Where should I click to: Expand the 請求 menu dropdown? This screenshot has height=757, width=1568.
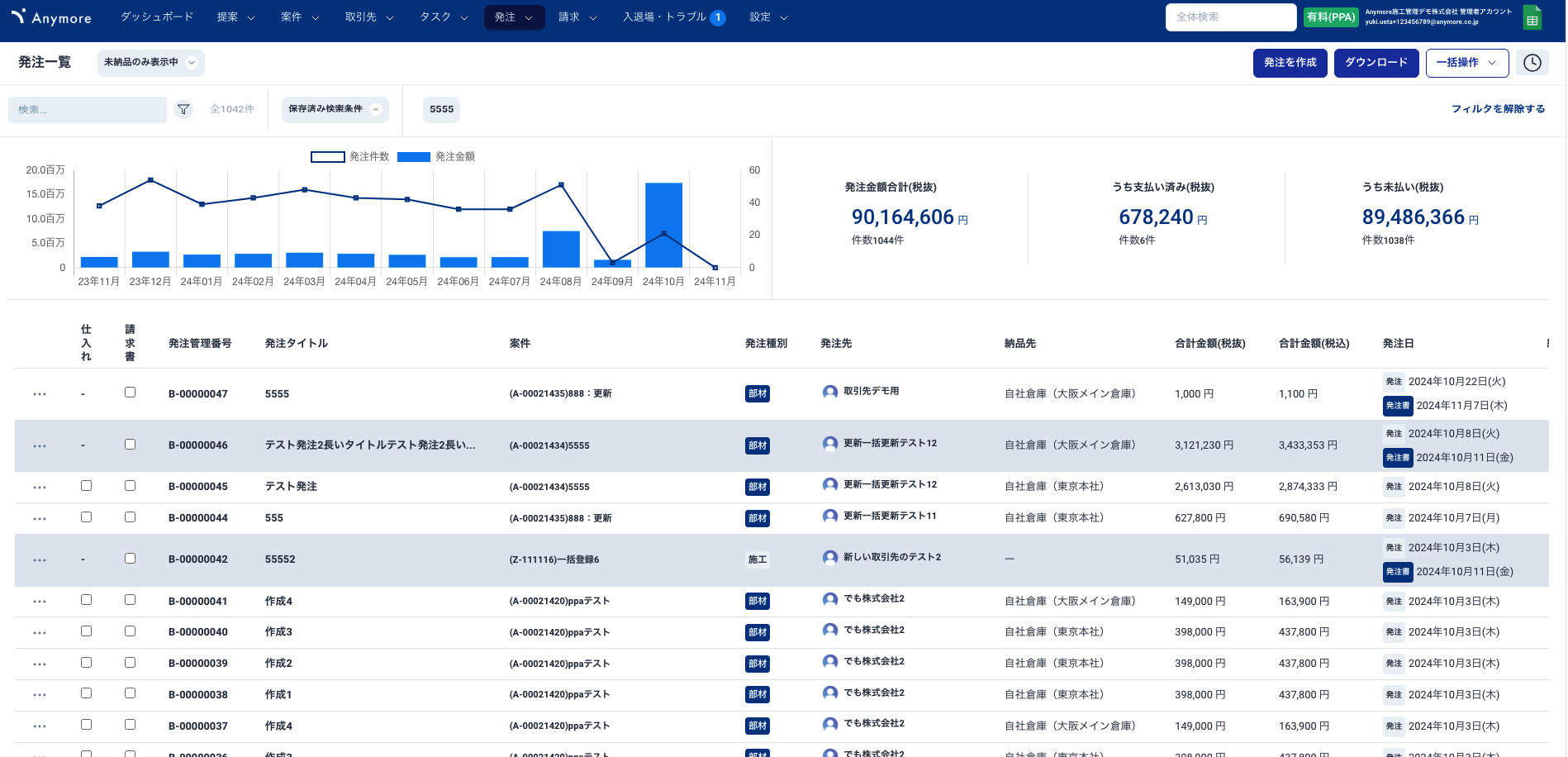coord(577,17)
